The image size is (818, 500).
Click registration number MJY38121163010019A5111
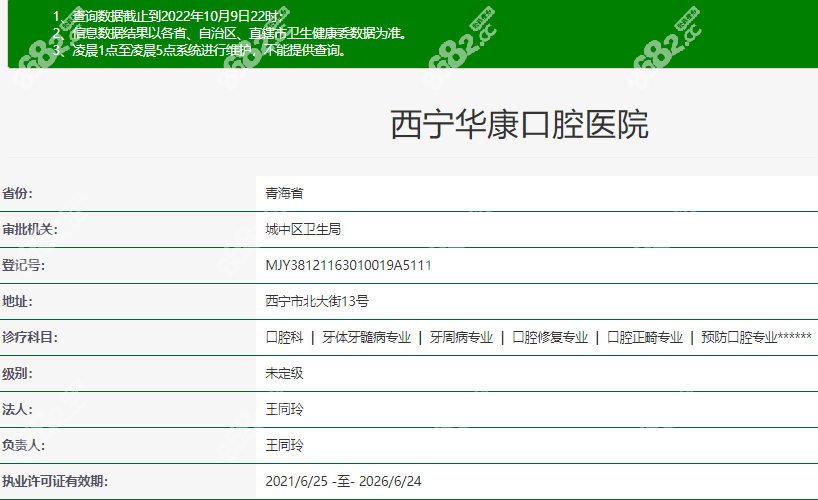tap(348, 265)
